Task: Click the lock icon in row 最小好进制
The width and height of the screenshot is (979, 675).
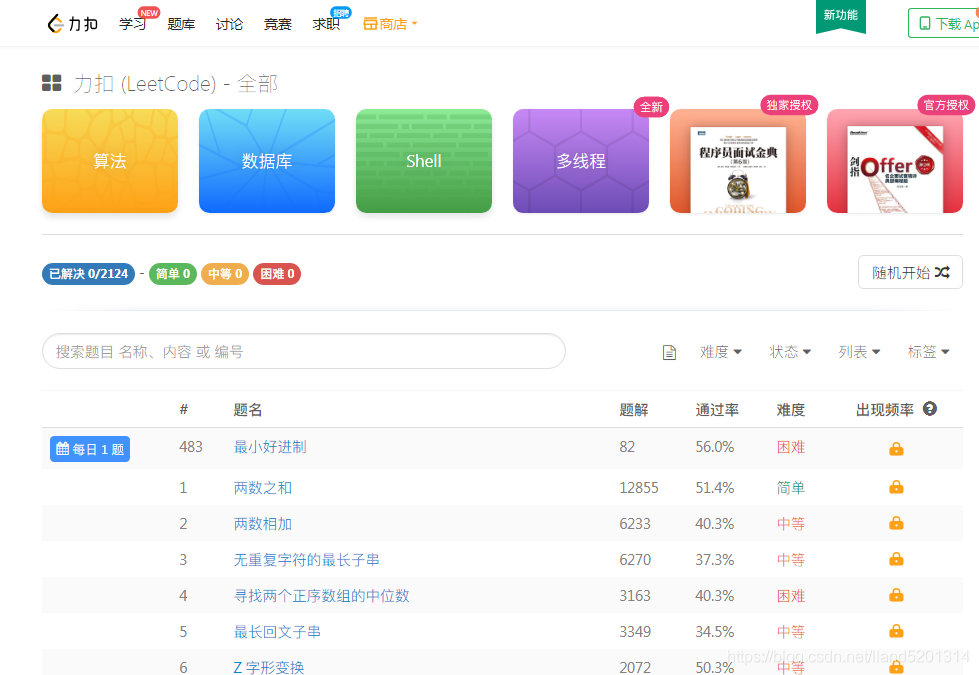Action: click(x=896, y=448)
